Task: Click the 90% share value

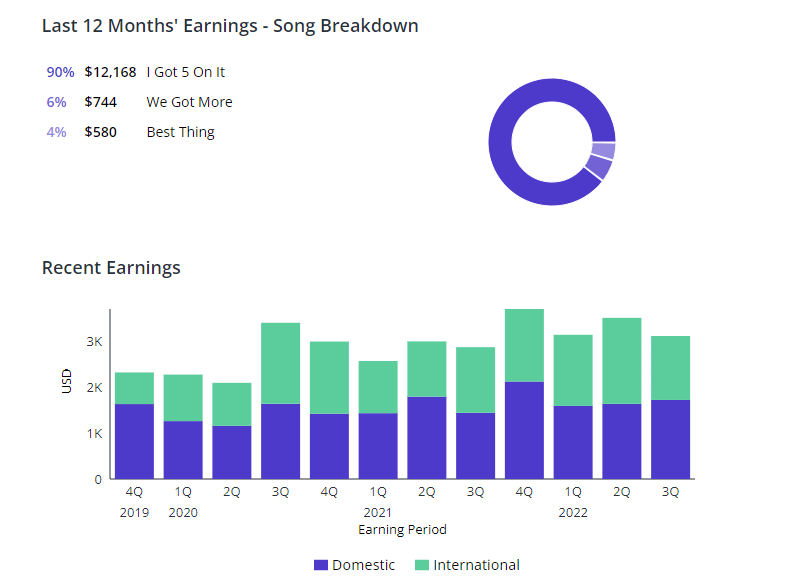Action: click(x=61, y=72)
